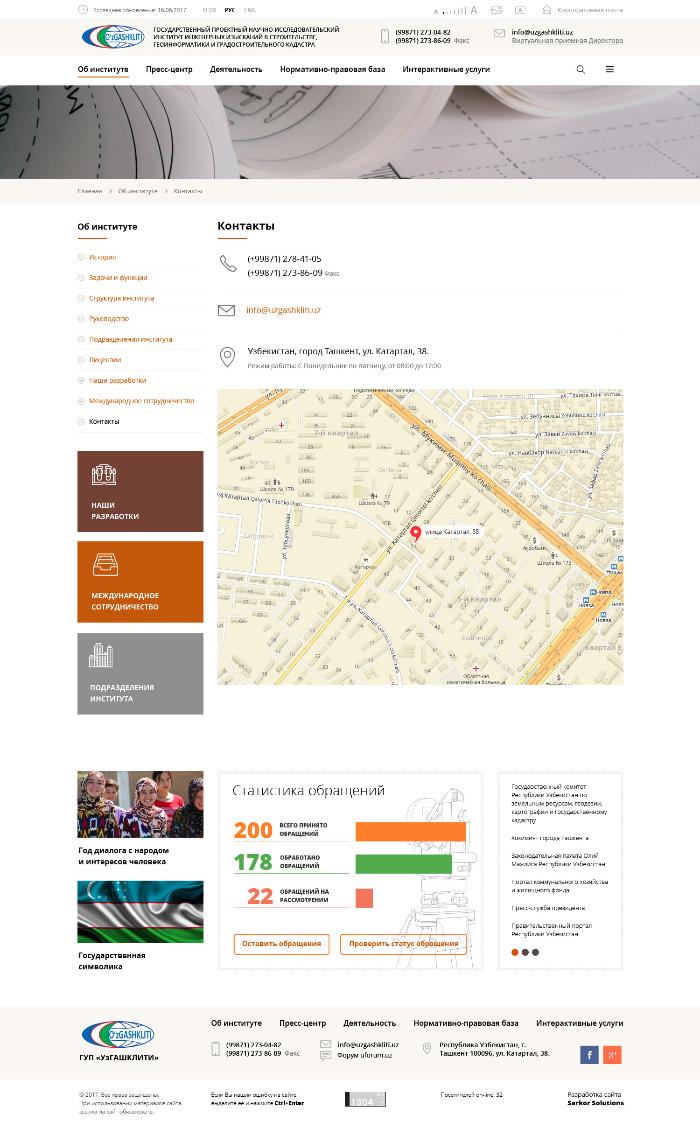This screenshot has height=1128, width=700.
Task: Select the third carousel dot
Action: click(535, 952)
